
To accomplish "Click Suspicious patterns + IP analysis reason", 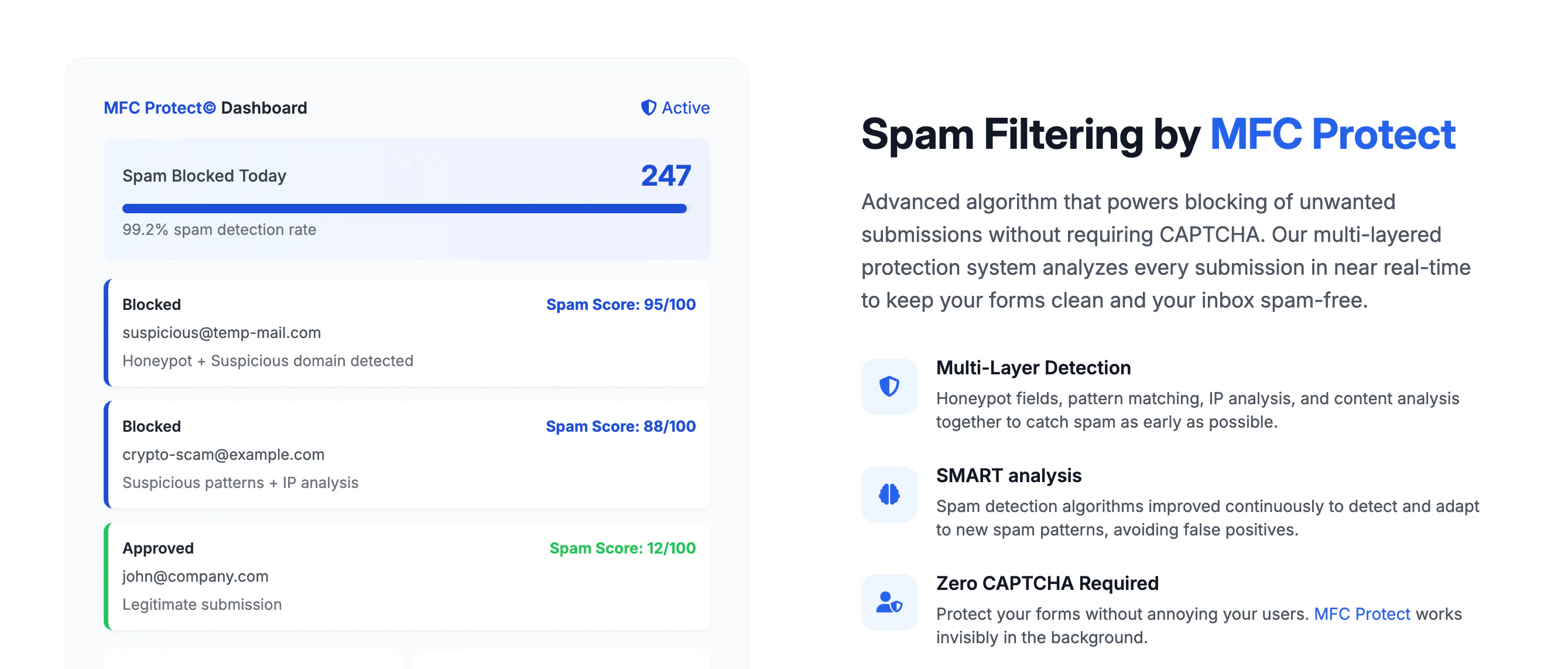I will coord(241,482).
